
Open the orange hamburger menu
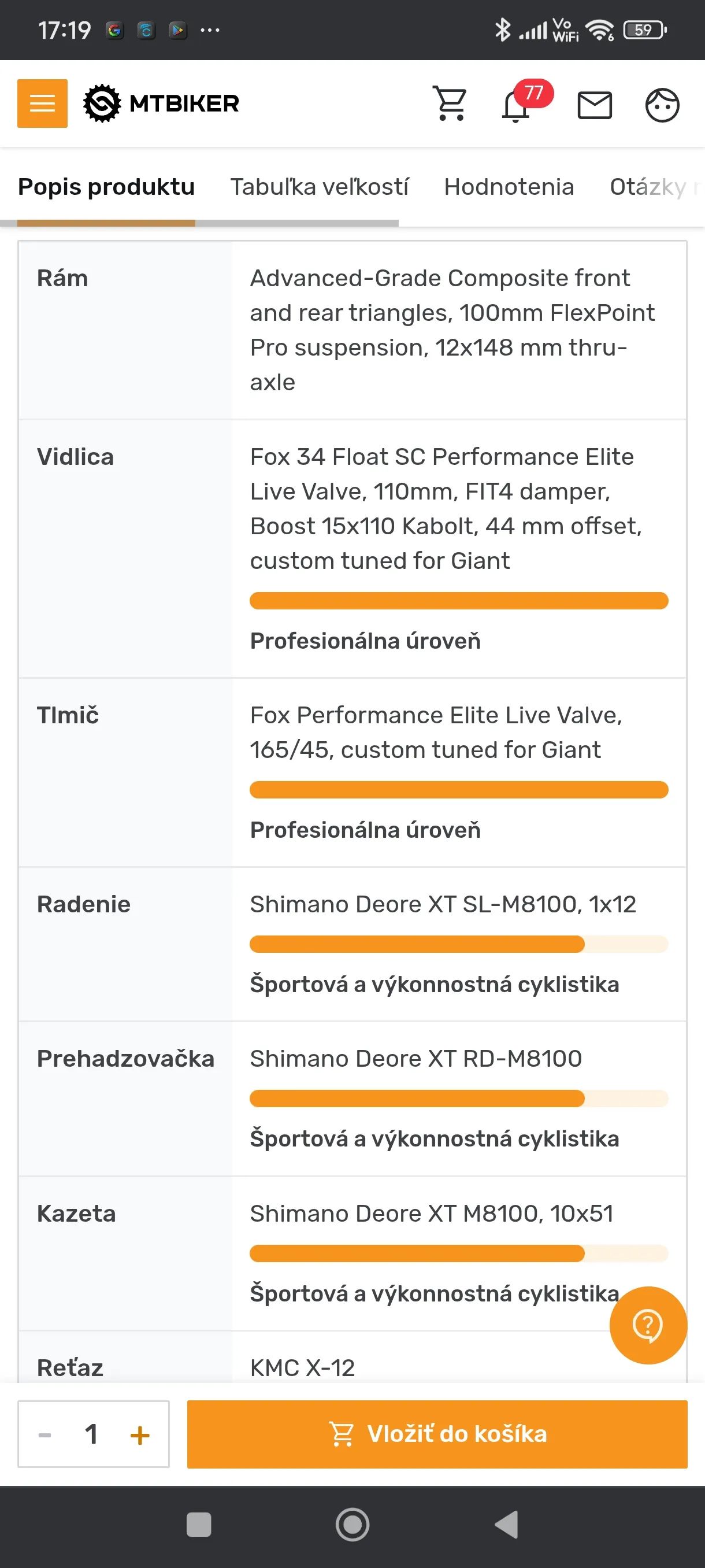coord(42,103)
